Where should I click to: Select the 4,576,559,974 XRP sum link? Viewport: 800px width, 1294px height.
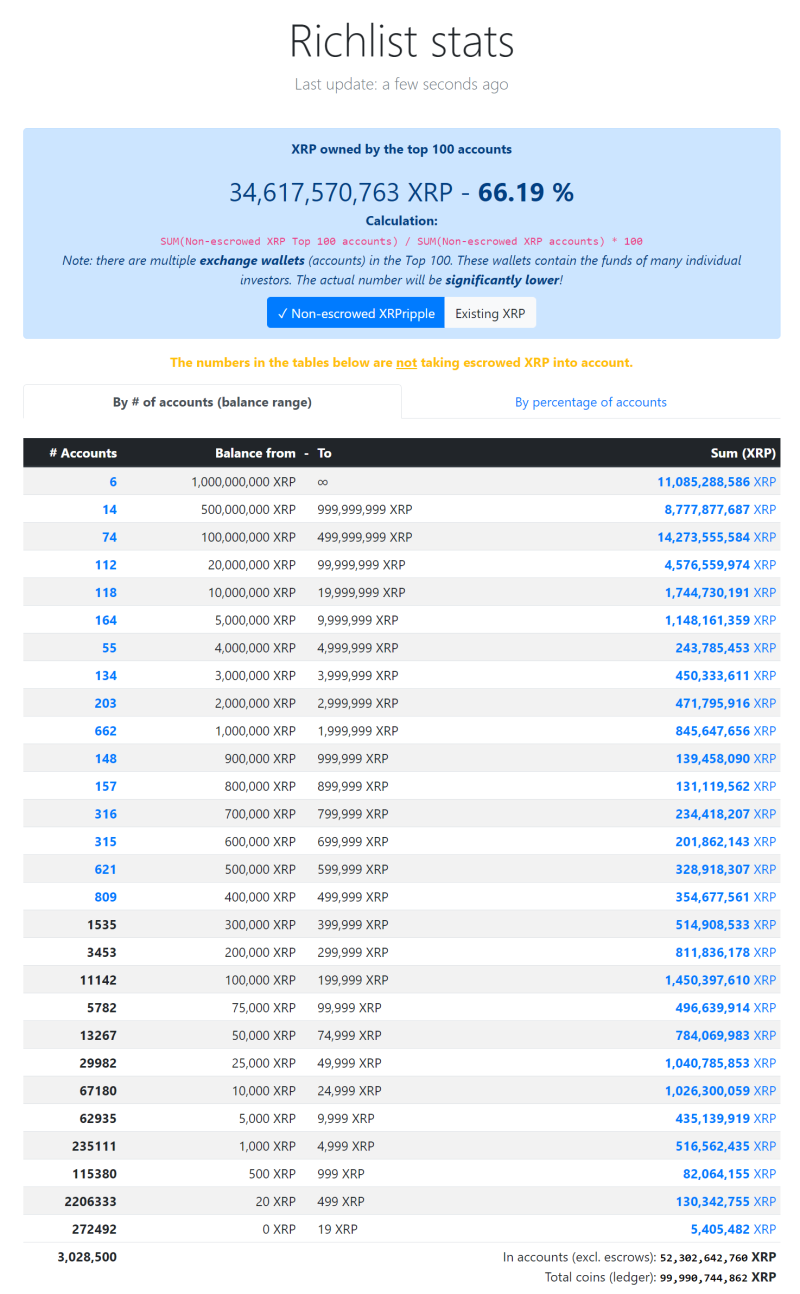720,565
